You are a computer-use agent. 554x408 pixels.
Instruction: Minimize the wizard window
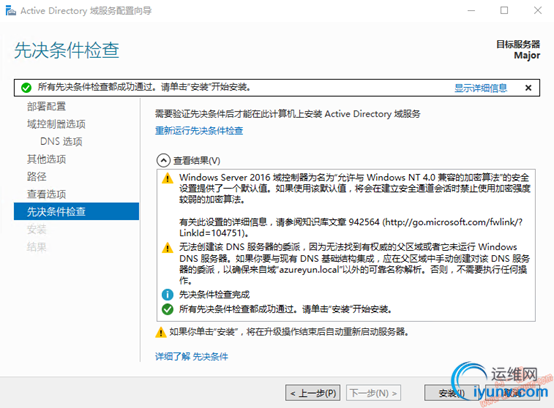pos(471,11)
